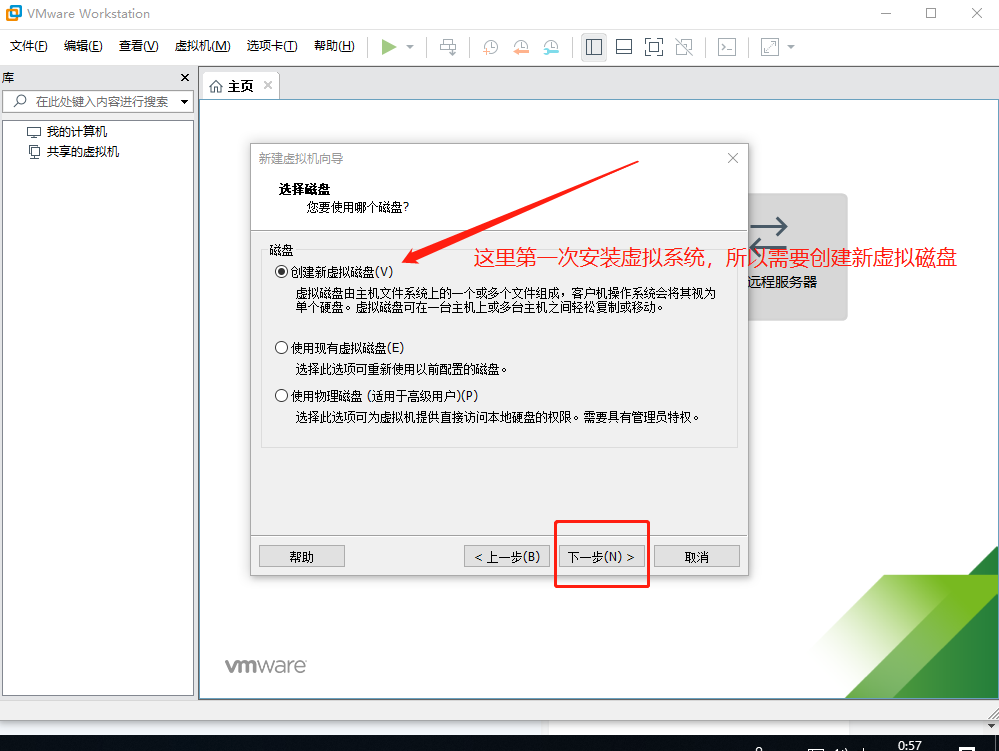This screenshot has width=999, height=751.
Task: Toggle the library sidebar view icon
Action: tap(594, 46)
